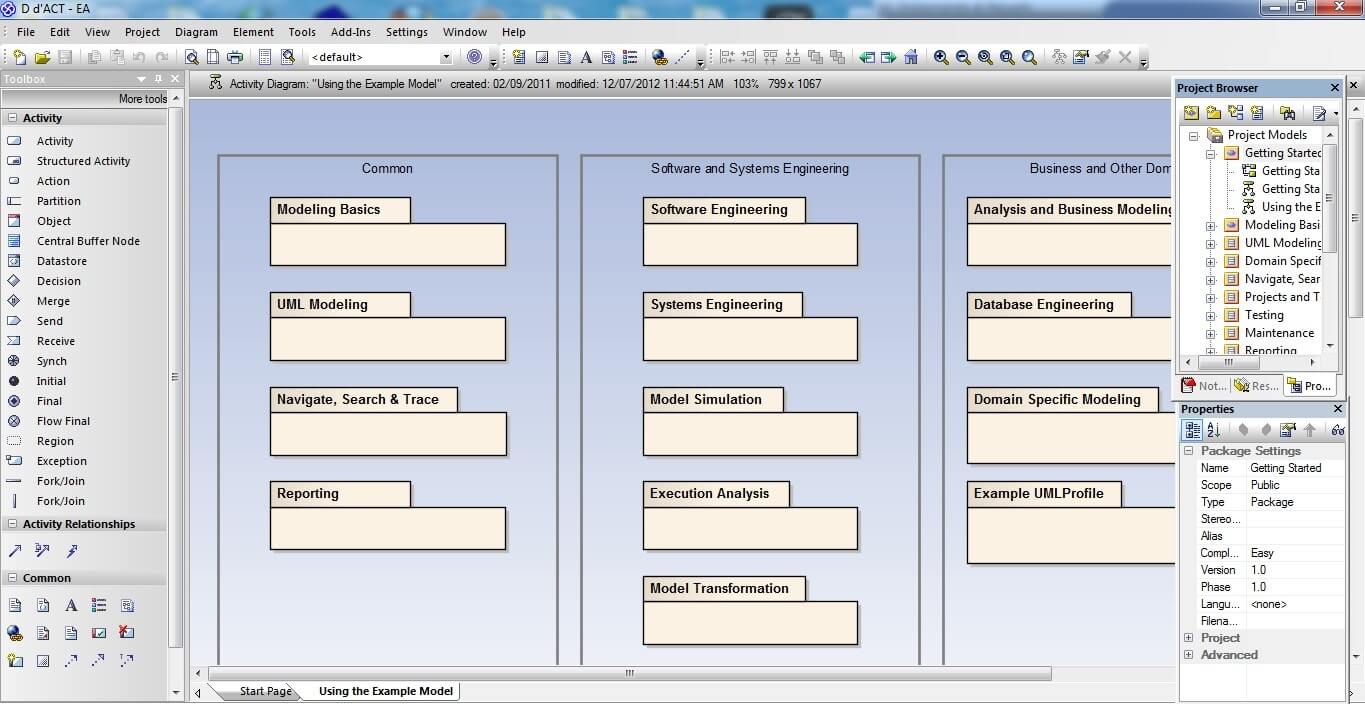The width and height of the screenshot is (1365, 704).
Task: Pick the Flow Final node tool
Action: 63,421
